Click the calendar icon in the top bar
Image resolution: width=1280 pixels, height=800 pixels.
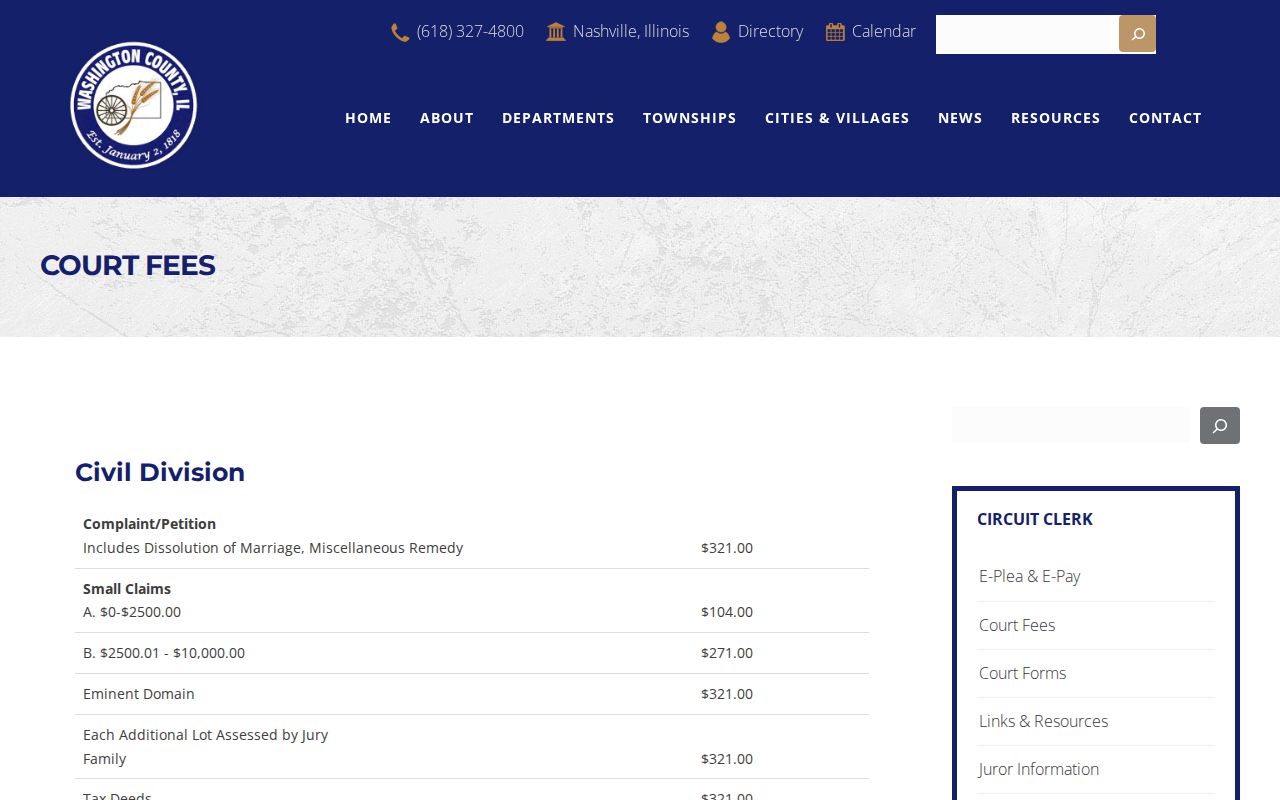(835, 32)
